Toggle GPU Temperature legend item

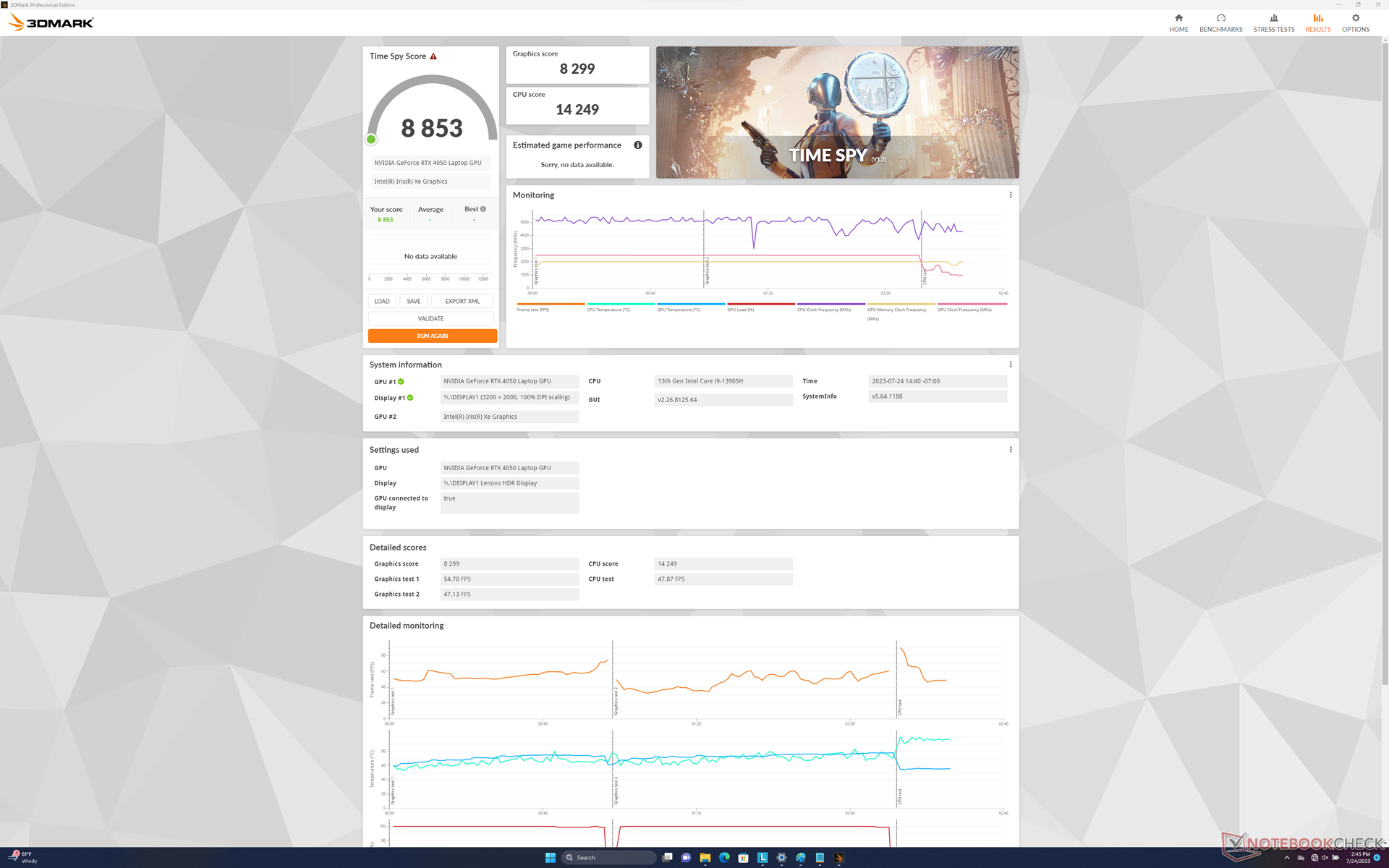point(691,307)
